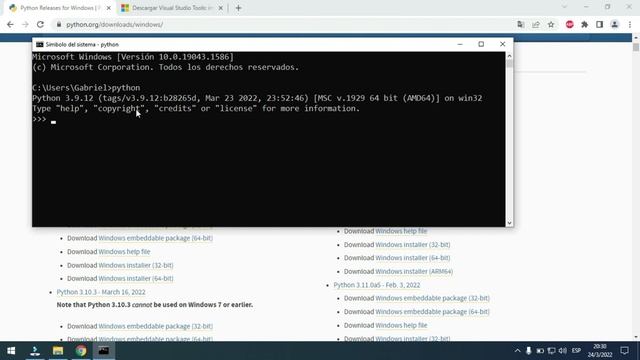Click the ESP language indicator

576,351
